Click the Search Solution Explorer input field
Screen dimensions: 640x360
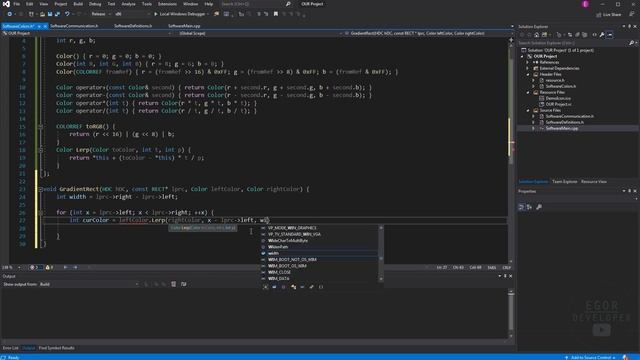(573, 43)
